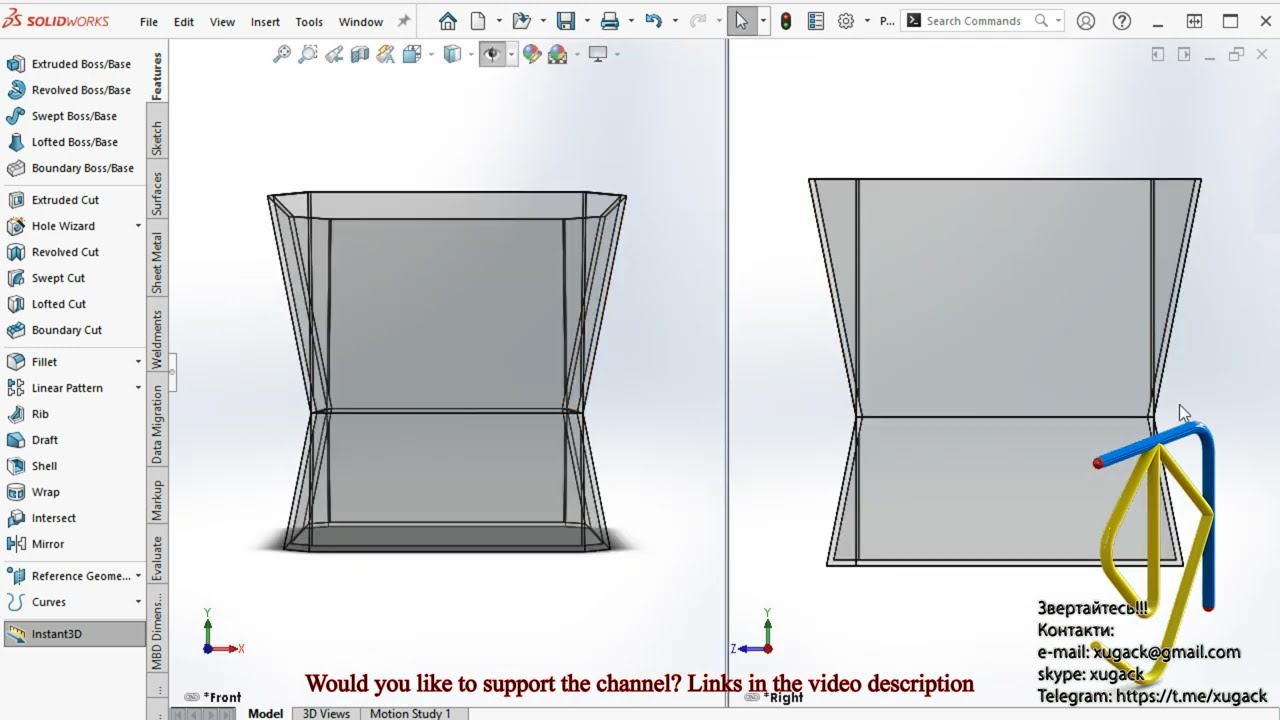Image resolution: width=1280 pixels, height=720 pixels.
Task: Expand the Reference Geometry dropdown arrow
Action: [x=138, y=576]
